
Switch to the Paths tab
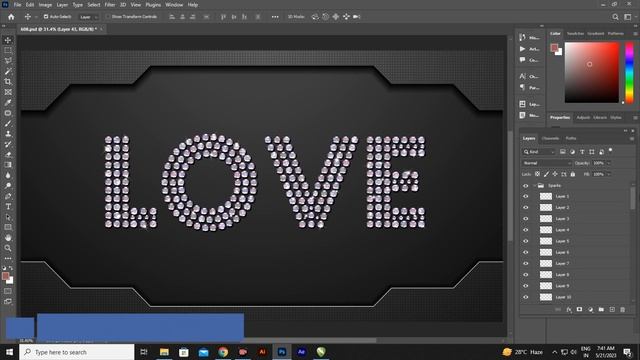pos(571,138)
